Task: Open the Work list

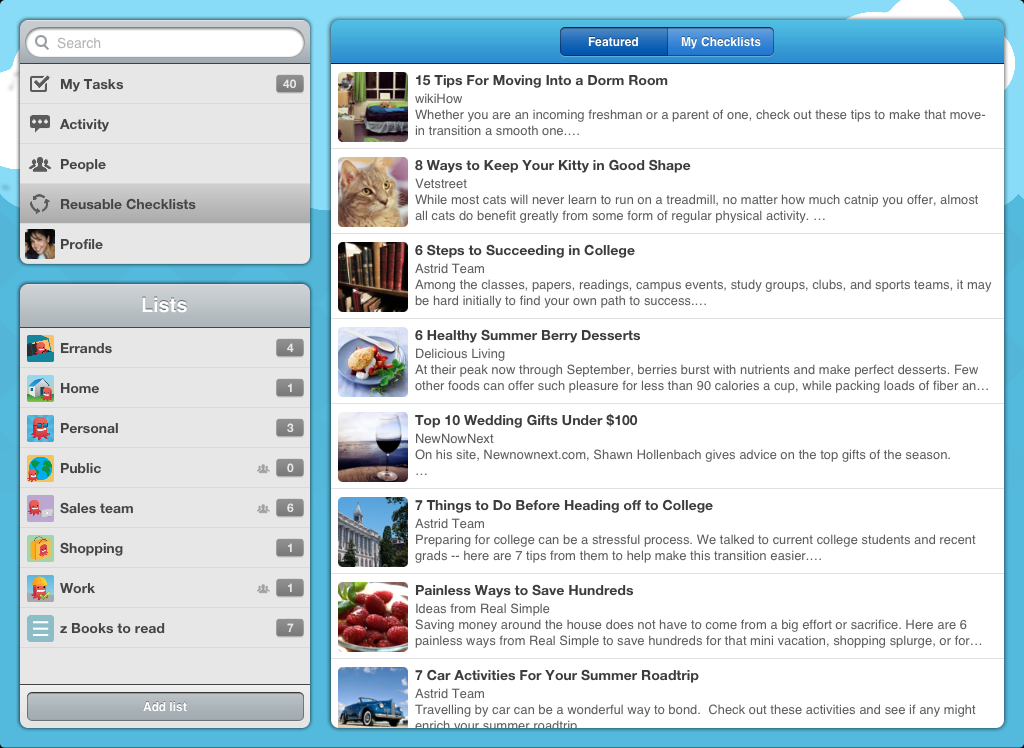Action: 165,588
